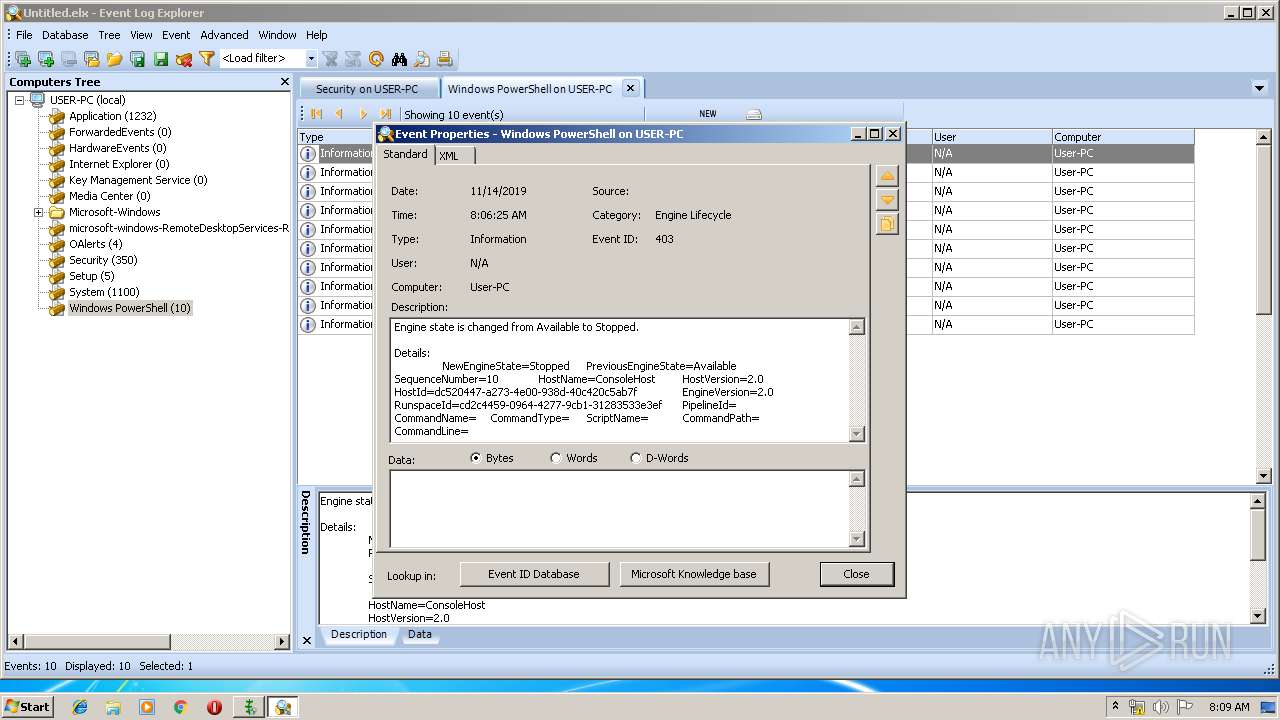
Task: Click the up arrow in Event Properties
Action: coord(887,176)
